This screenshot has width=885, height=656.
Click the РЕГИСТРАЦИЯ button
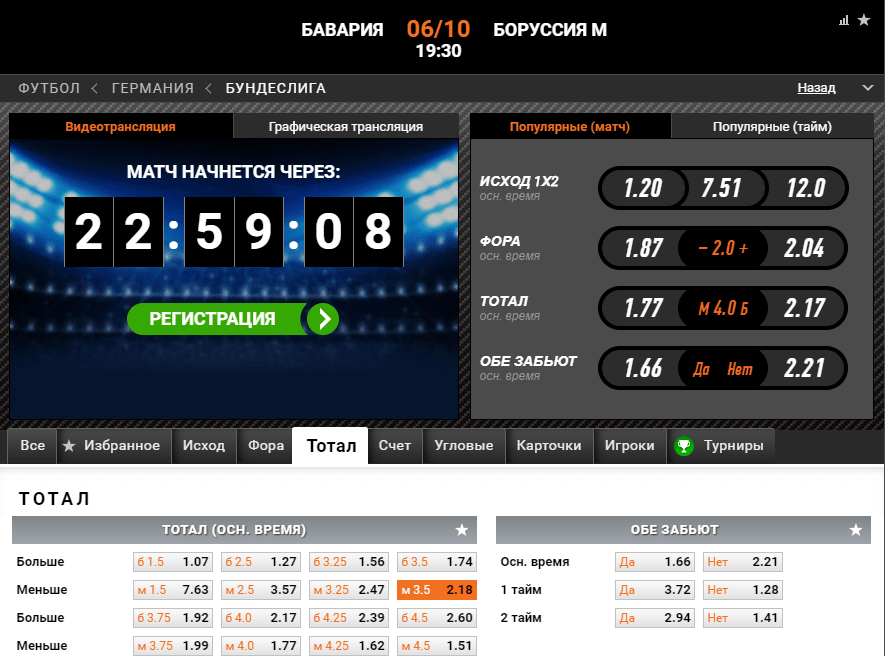pyautogui.click(x=233, y=319)
